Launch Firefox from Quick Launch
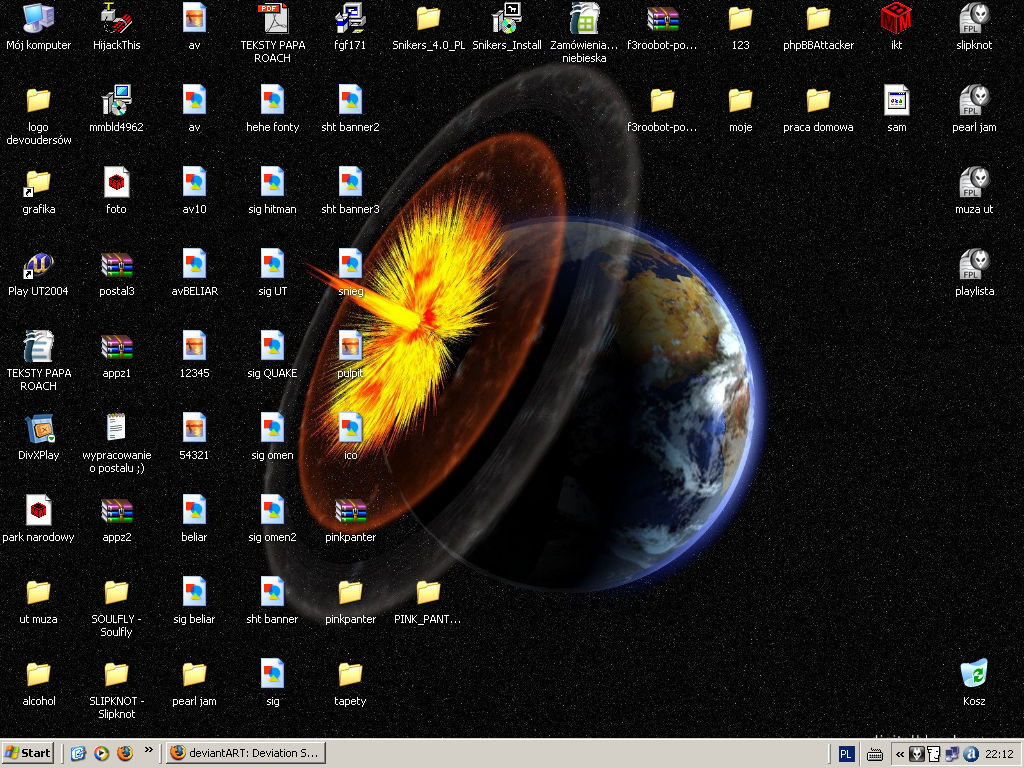Viewport: 1024px width, 768px height. pos(125,753)
